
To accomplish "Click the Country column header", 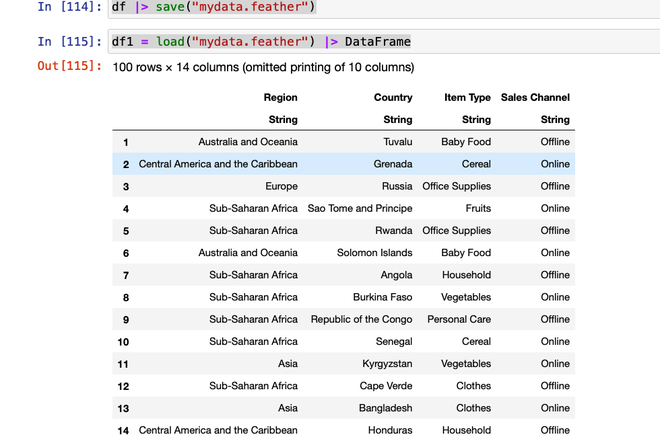I will [x=393, y=98].
